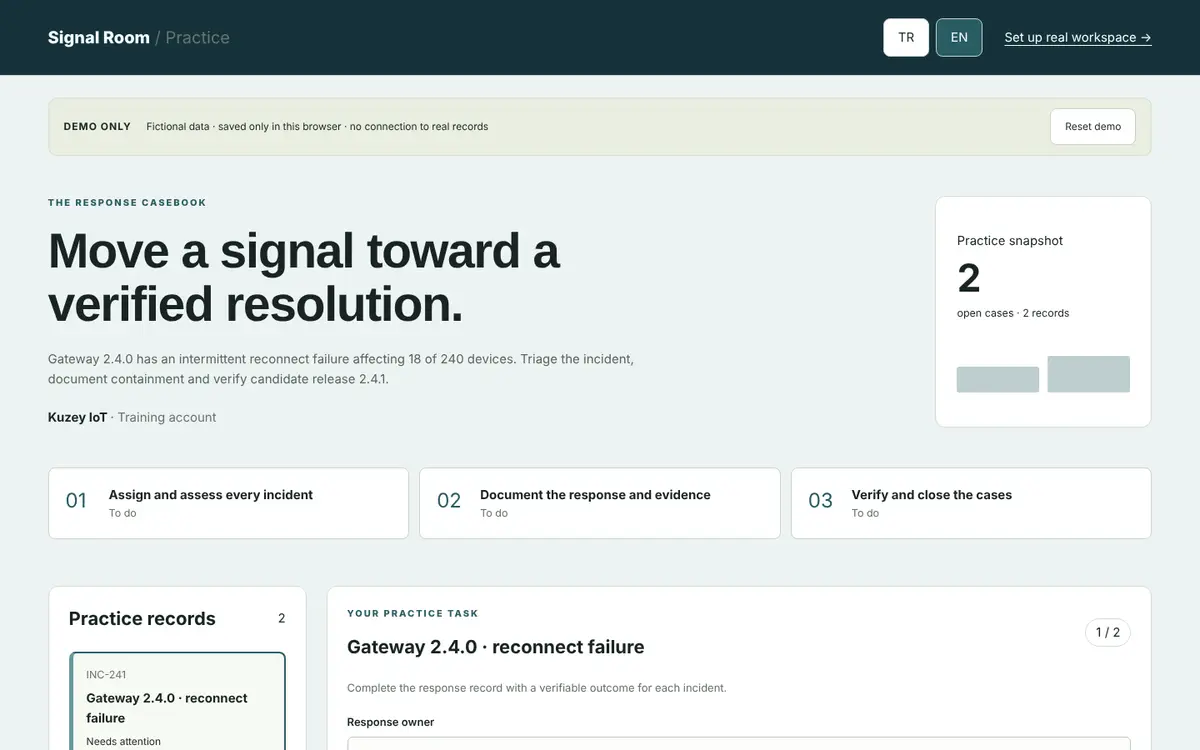Click the YOUR PRACTICE TASK label
Screen dimensions: 1200x750
(413, 613)
